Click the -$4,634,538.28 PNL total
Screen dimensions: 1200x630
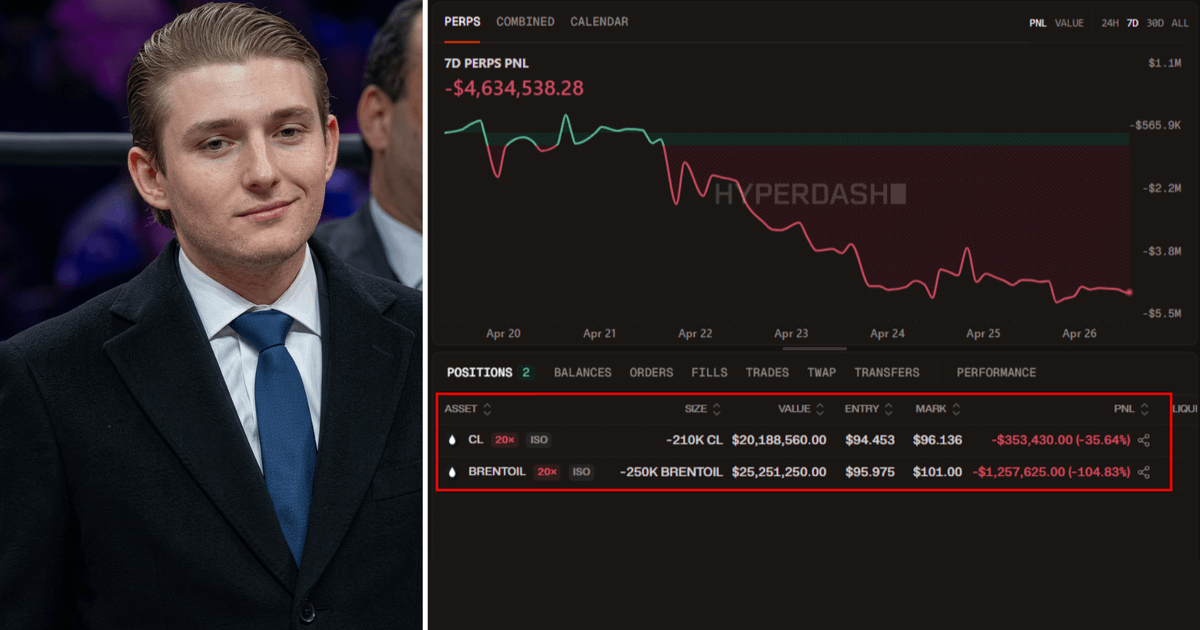click(514, 88)
